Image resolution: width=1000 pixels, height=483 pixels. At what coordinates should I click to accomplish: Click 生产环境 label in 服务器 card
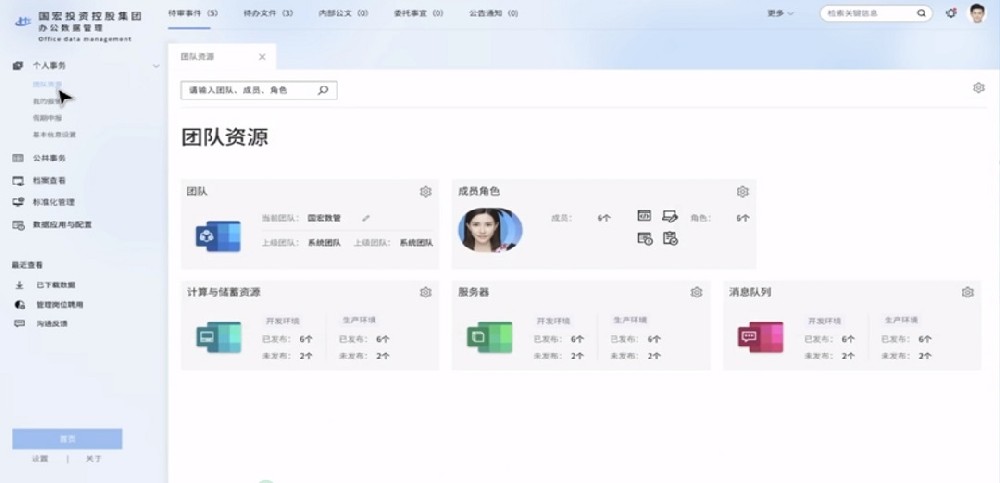point(630,320)
